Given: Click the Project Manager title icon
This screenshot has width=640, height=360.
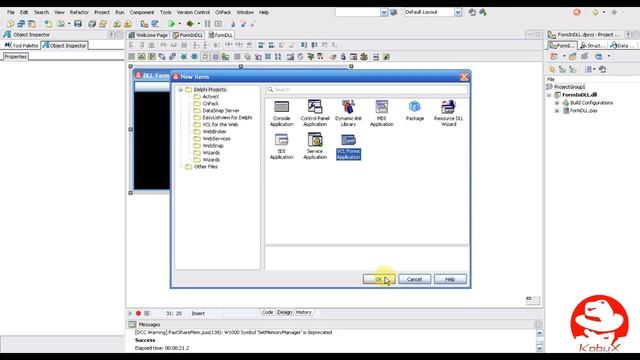Looking at the screenshot, I should click(x=552, y=35).
